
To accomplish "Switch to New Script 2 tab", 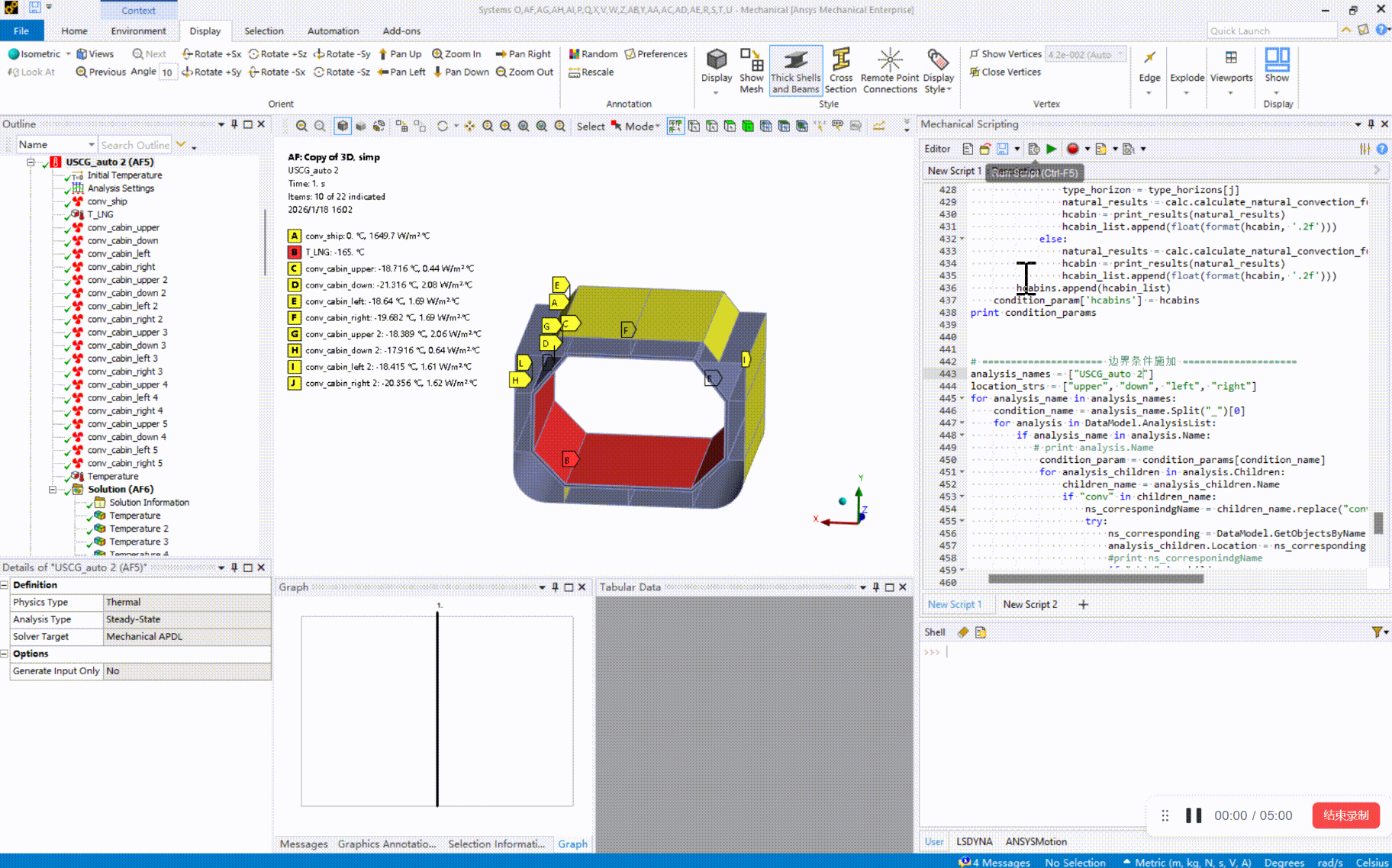I will click(1030, 604).
